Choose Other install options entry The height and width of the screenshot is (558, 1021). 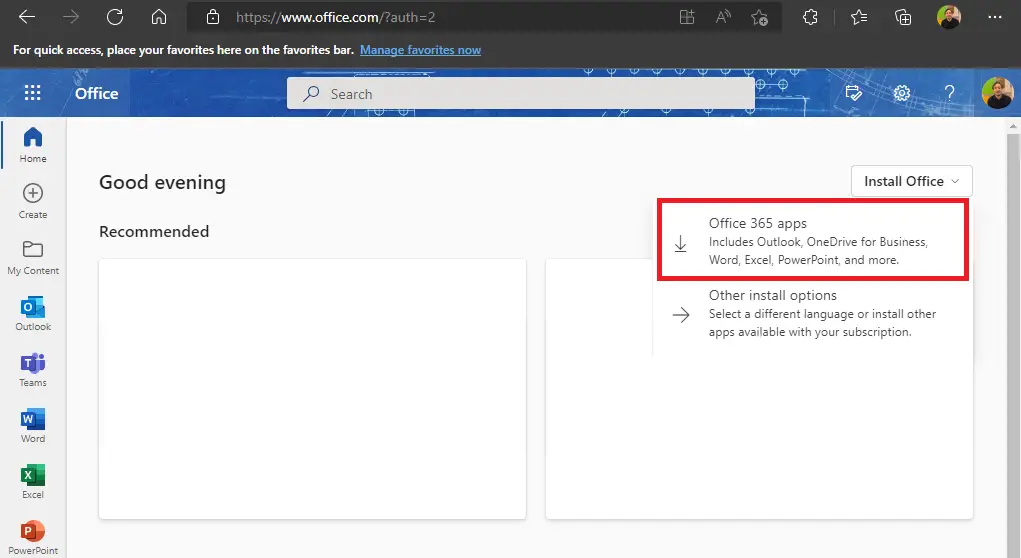point(813,314)
